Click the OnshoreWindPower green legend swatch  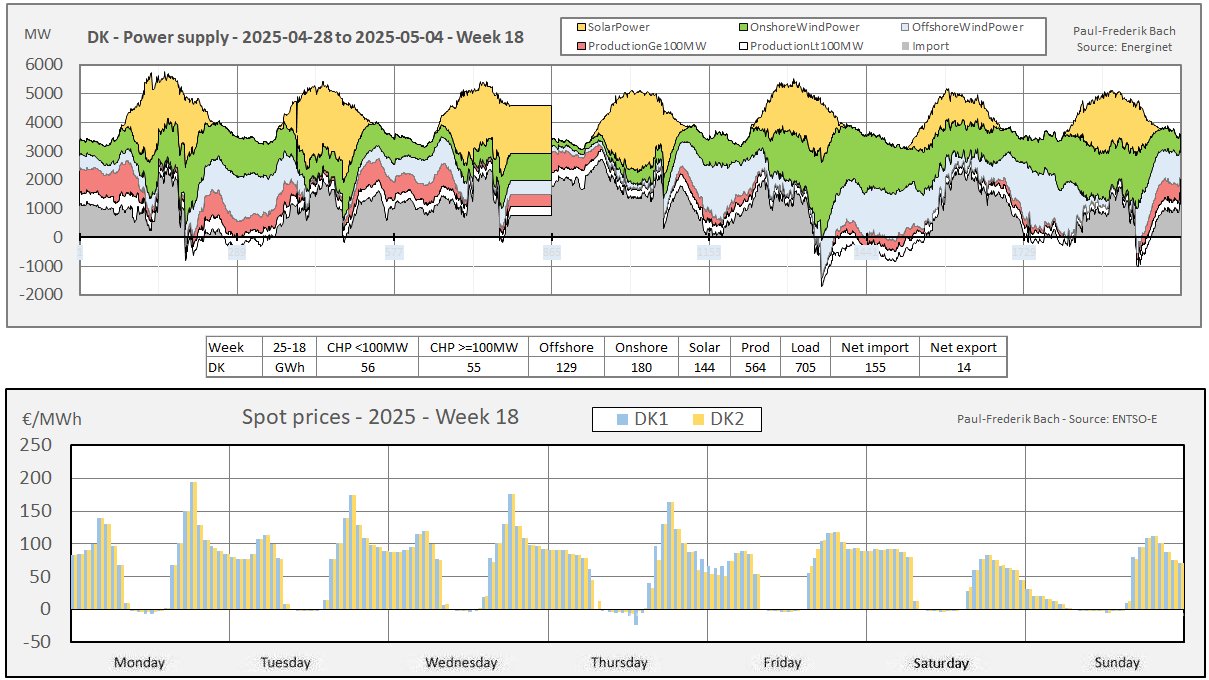click(x=743, y=28)
